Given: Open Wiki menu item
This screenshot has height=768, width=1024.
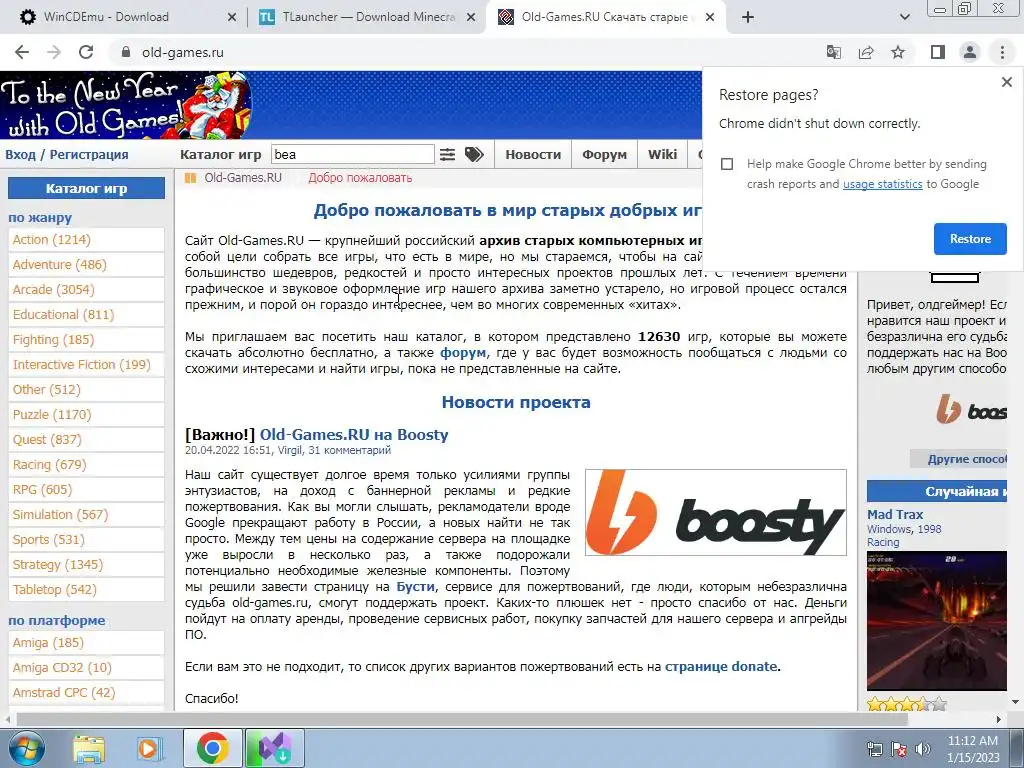Looking at the screenshot, I should (x=662, y=155).
